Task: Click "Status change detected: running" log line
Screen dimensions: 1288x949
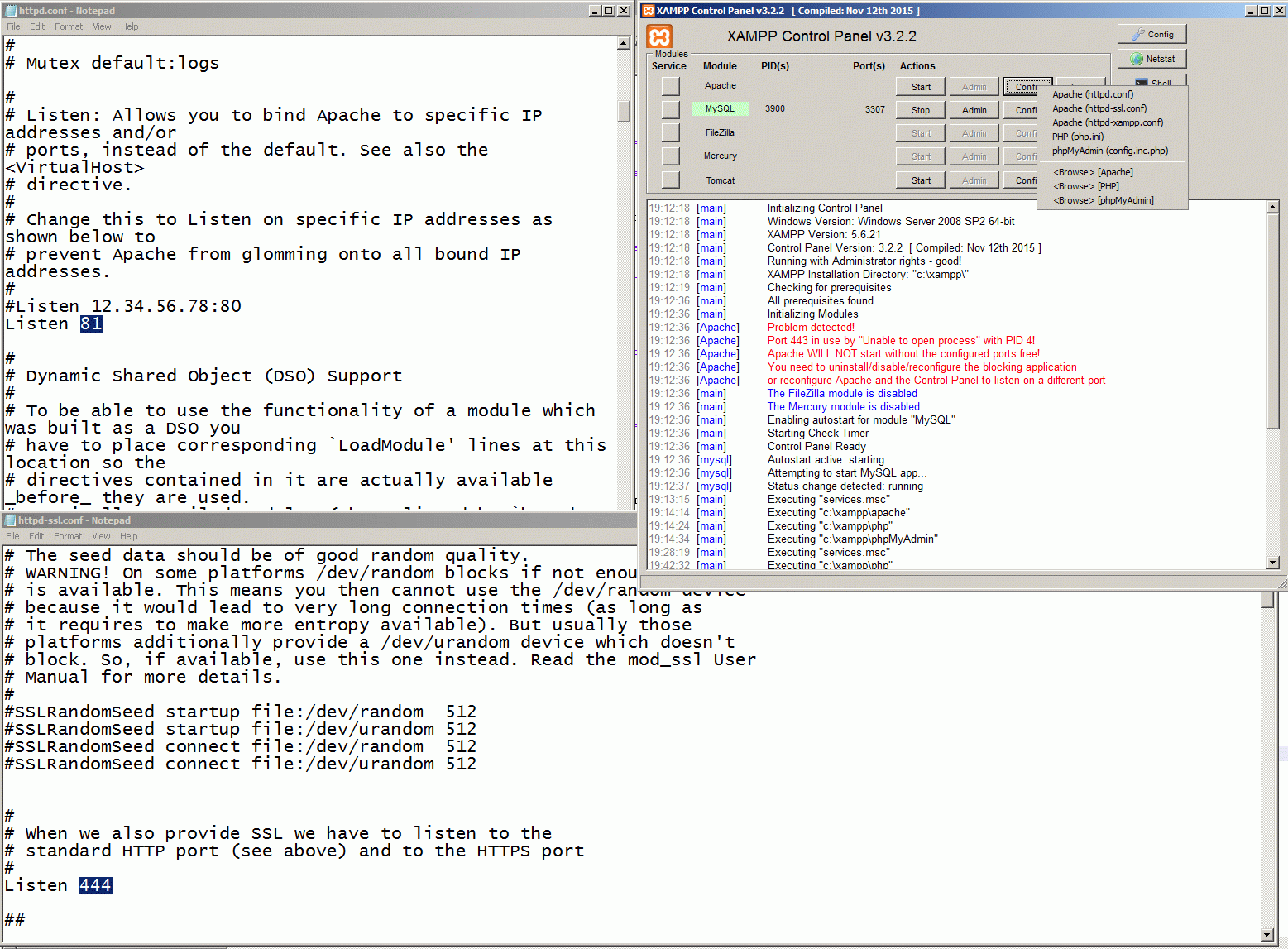Action: coord(845,486)
